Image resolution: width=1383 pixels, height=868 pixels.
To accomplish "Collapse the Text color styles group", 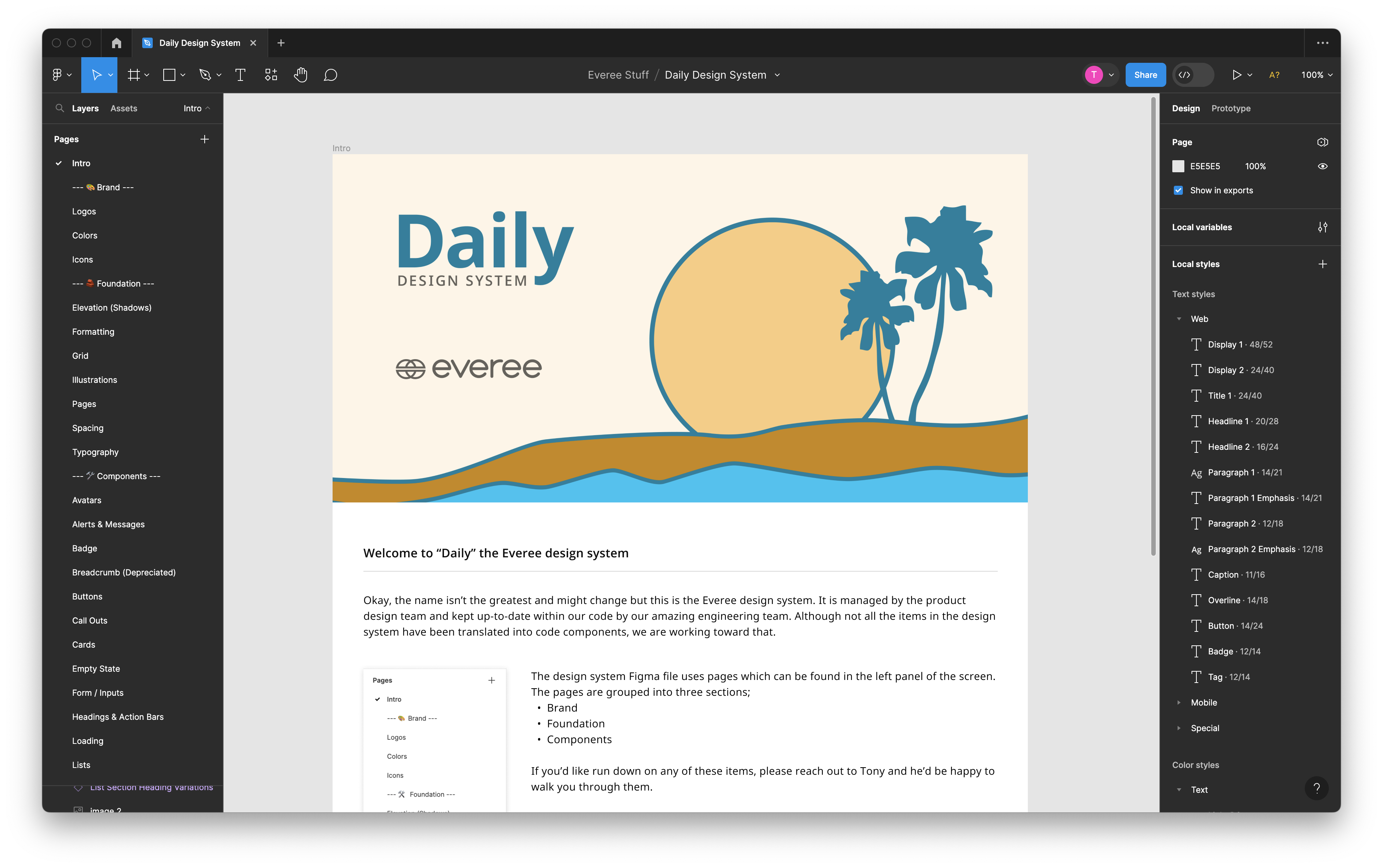I will click(1179, 789).
